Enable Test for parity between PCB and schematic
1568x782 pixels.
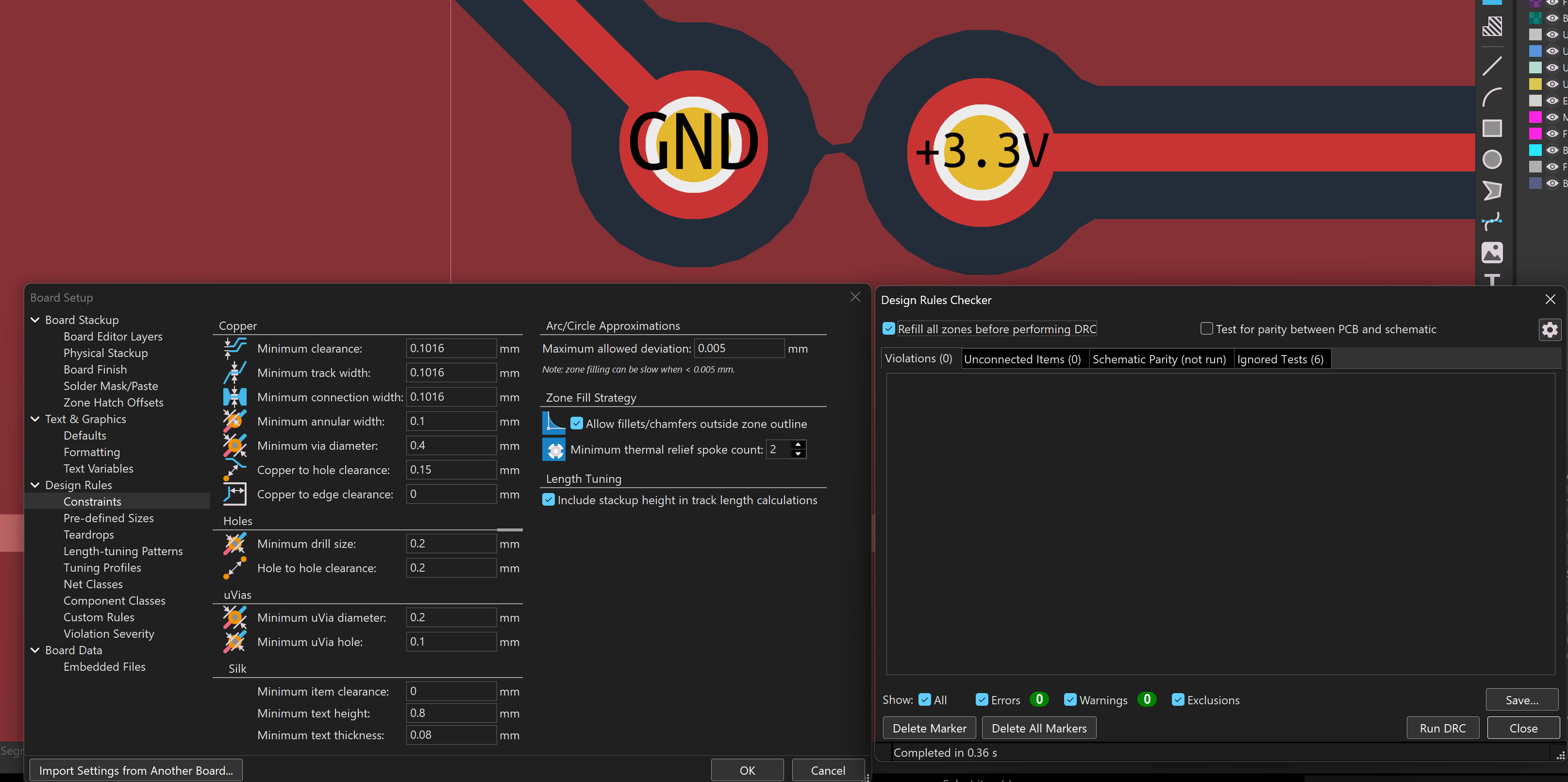coord(1206,329)
